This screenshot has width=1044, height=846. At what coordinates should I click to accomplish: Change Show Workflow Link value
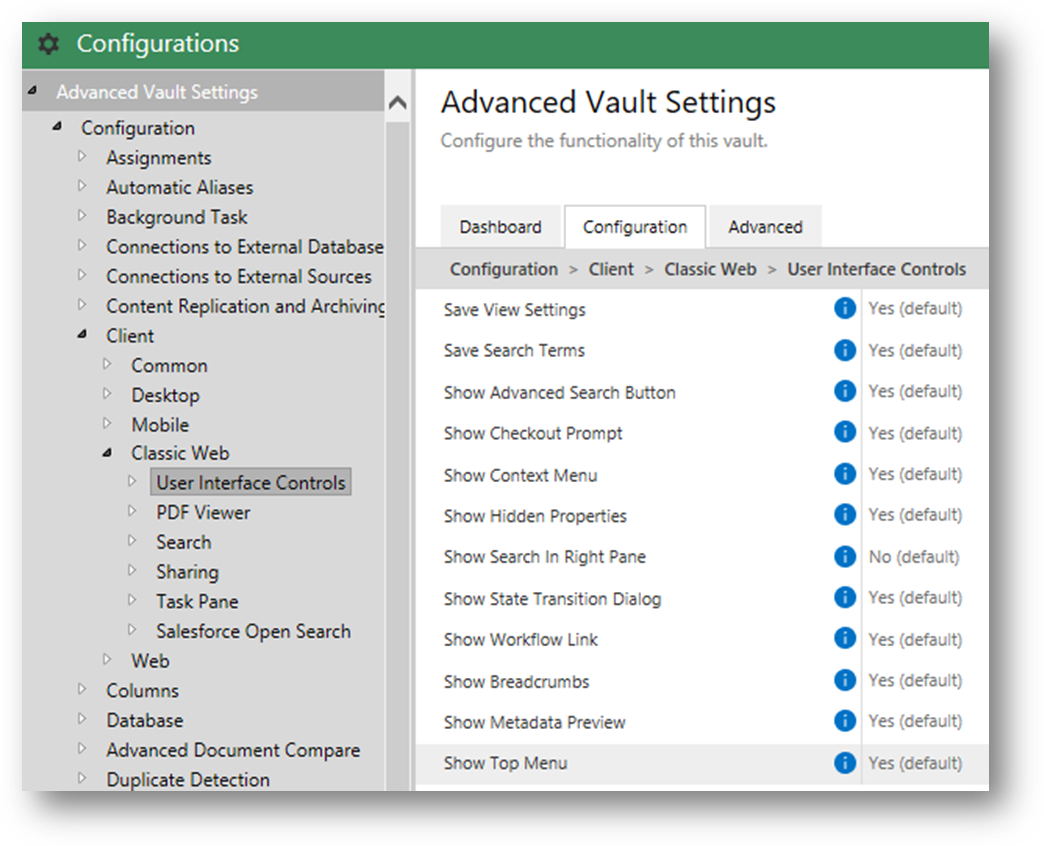tap(915, 639)
